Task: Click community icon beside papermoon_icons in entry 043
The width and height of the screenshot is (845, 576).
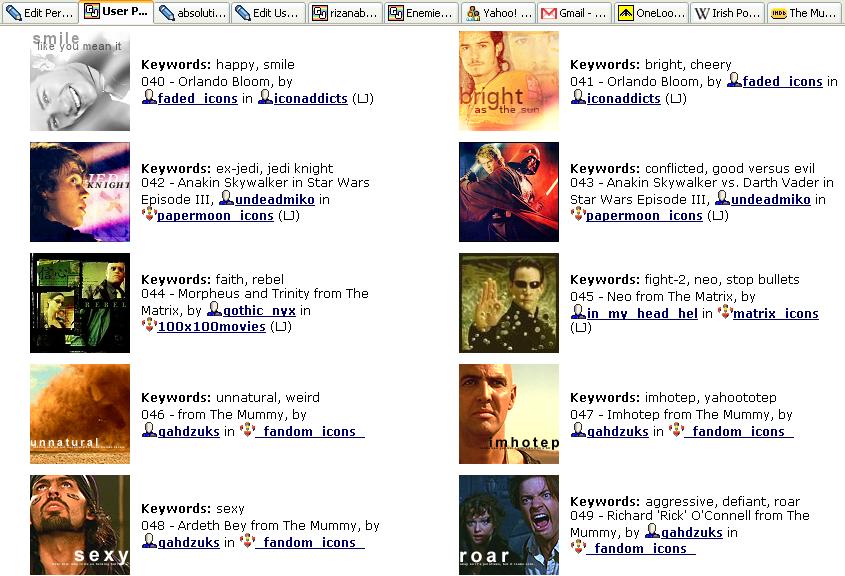Action: pyautogui.click(x=578, y=215)
